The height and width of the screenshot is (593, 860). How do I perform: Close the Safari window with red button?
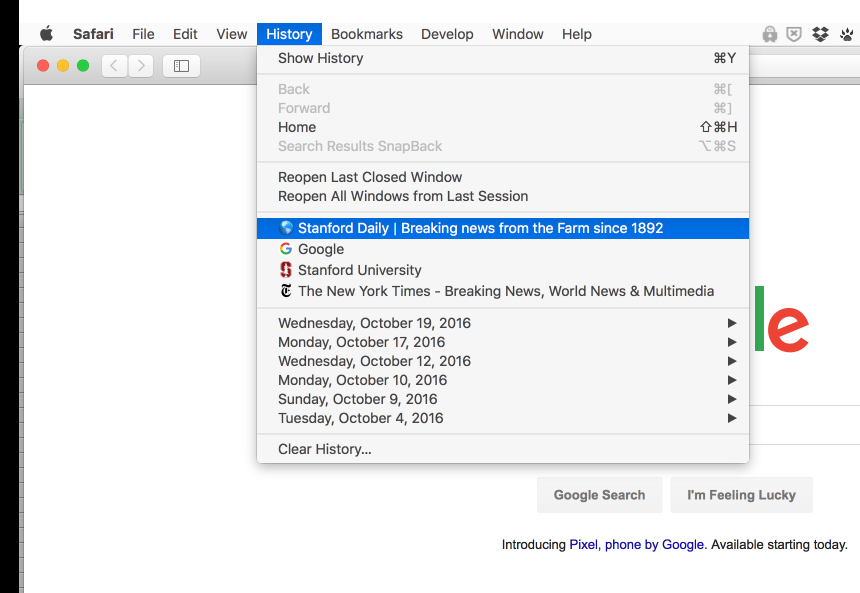pyautogui.click(x=43, y=66)
